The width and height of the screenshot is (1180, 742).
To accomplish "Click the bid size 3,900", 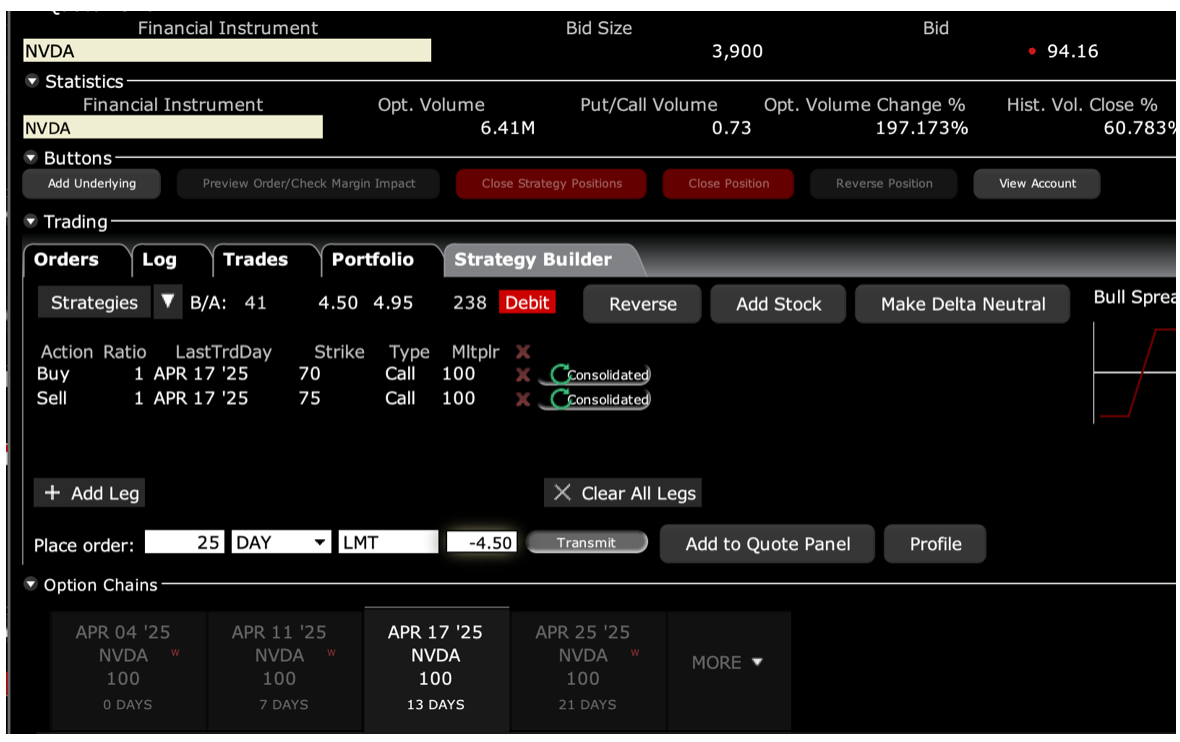I will 738,51.
